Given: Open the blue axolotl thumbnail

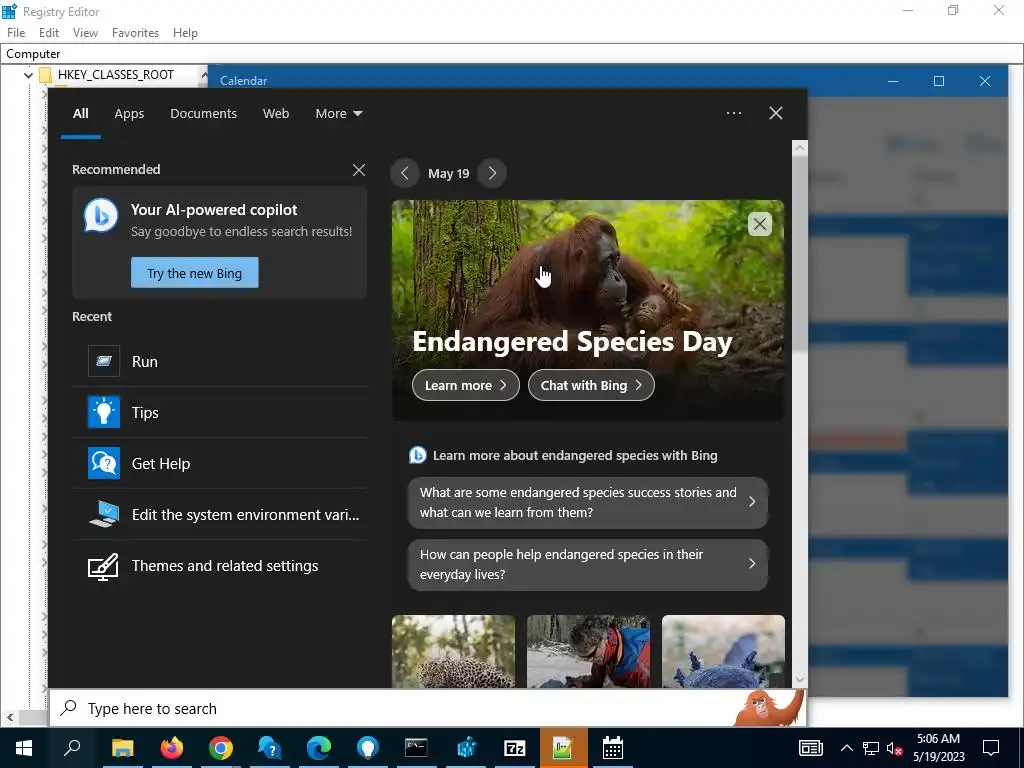Looking at the screenshot, I should (723, 651).
